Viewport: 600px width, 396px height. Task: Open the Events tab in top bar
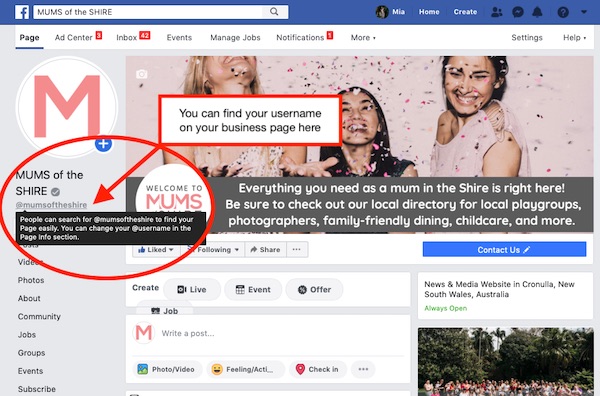[179, 37]
